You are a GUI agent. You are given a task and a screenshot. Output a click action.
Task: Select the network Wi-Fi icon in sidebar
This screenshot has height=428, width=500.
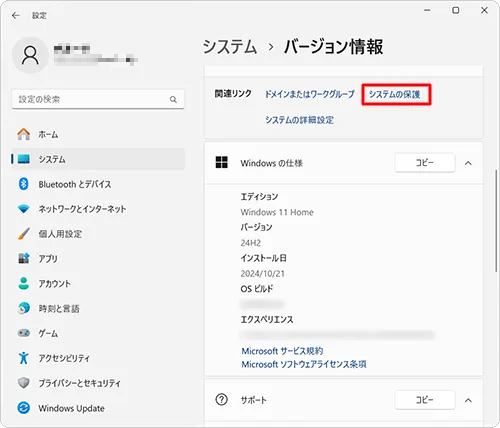pos(23,209)
